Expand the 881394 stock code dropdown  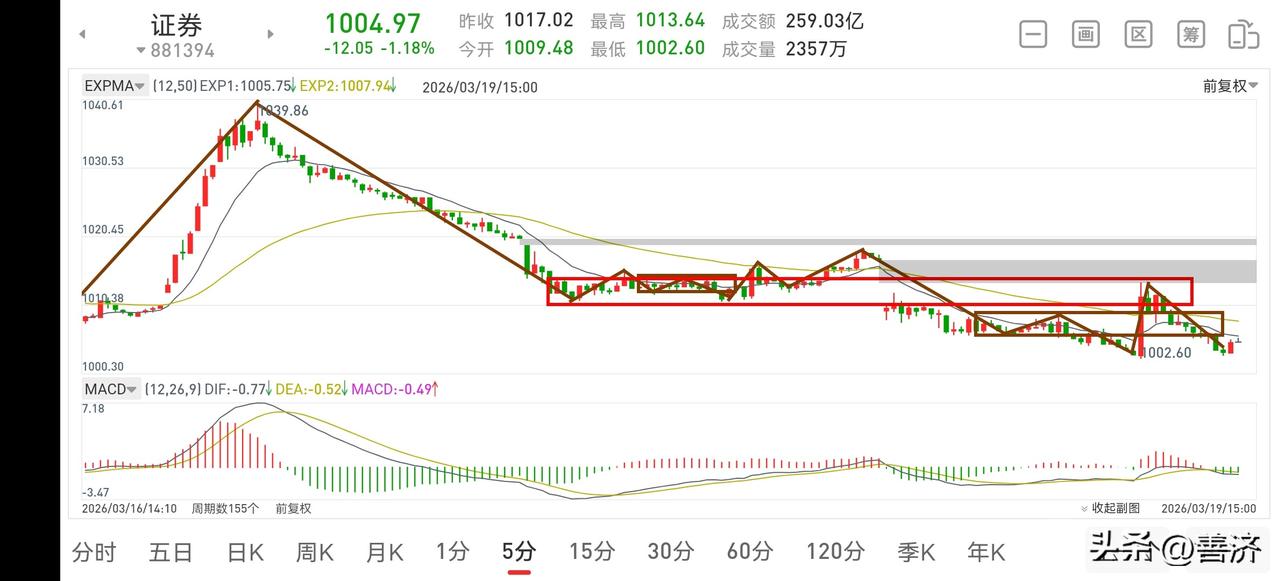pos(176,50)
